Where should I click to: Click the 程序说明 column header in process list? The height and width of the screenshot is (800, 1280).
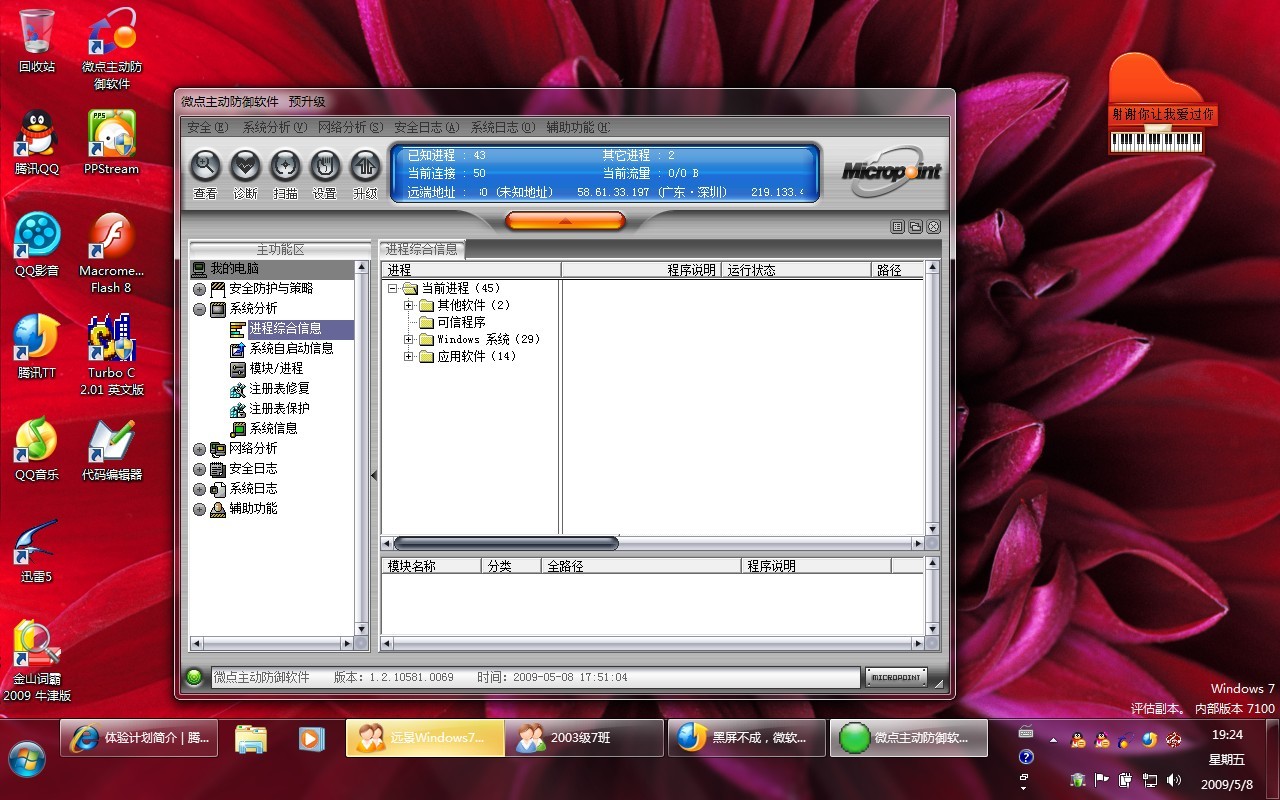tap(641, 270)
